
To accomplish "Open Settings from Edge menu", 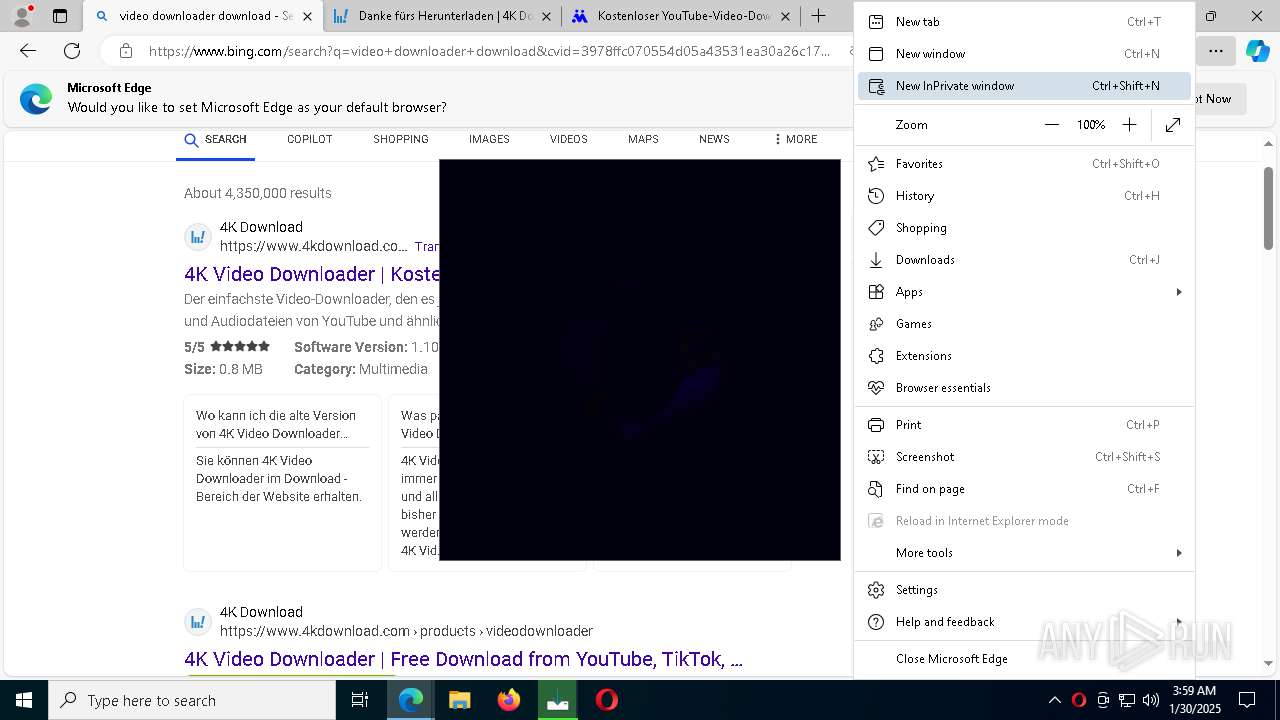I will point(1024,590).
